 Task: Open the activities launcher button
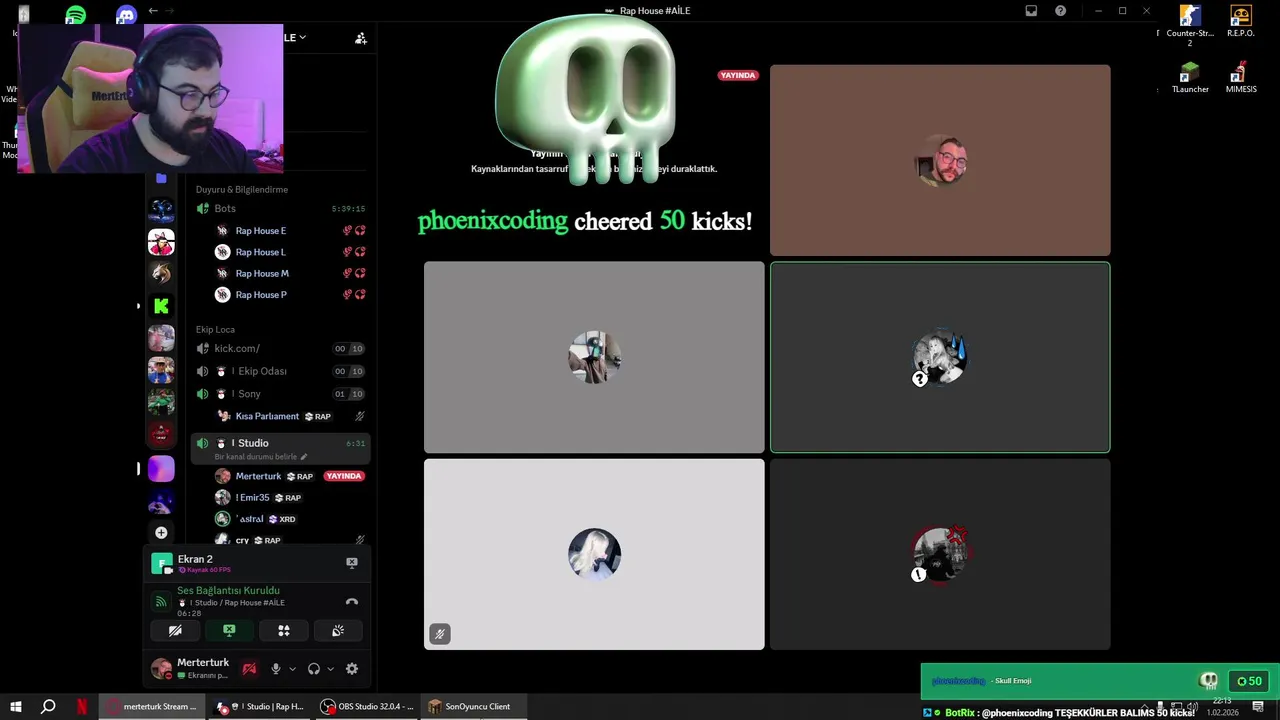coord(284,630)
